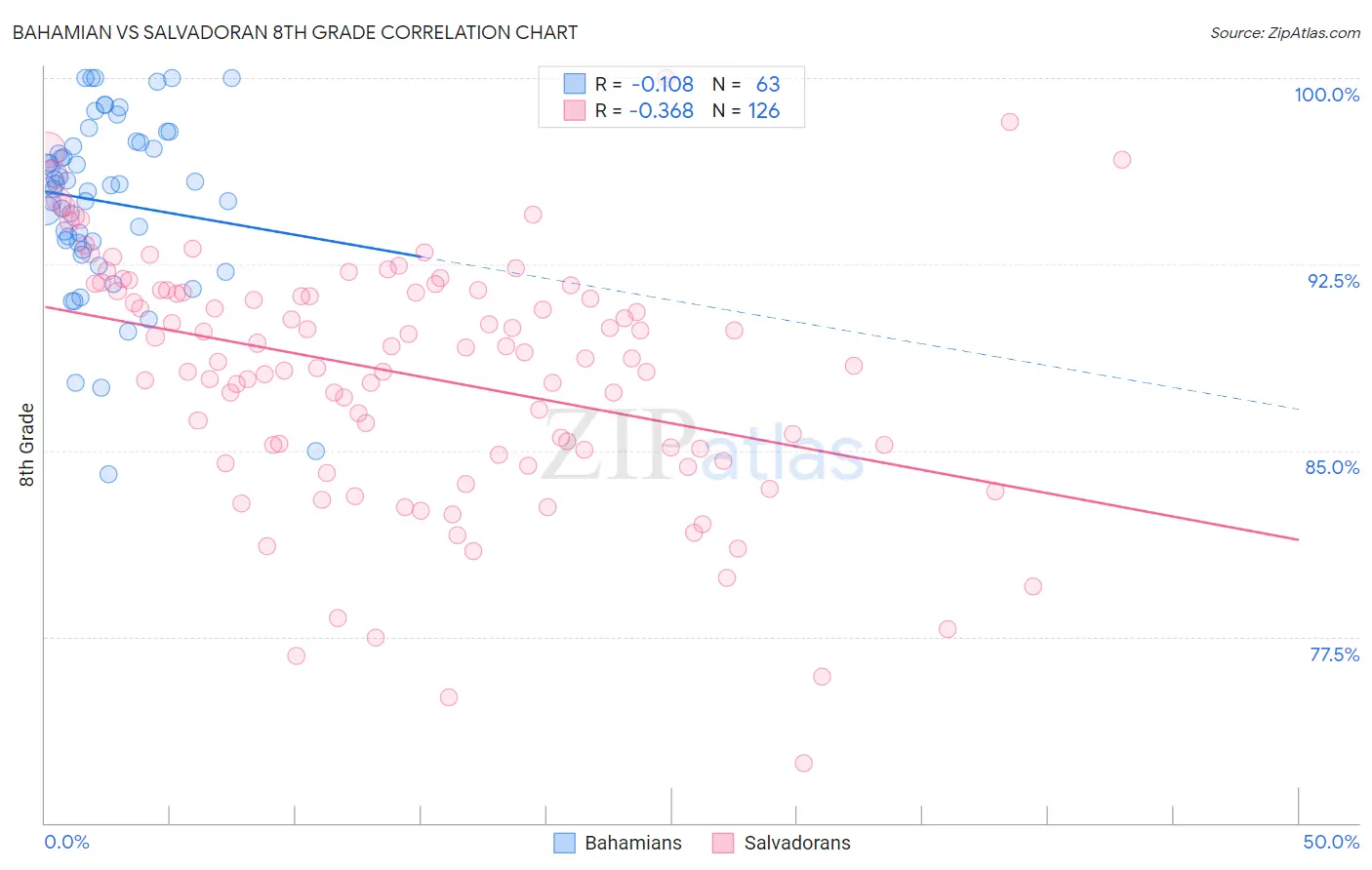Click the 85.0% y-axis label

point(1332,467)
